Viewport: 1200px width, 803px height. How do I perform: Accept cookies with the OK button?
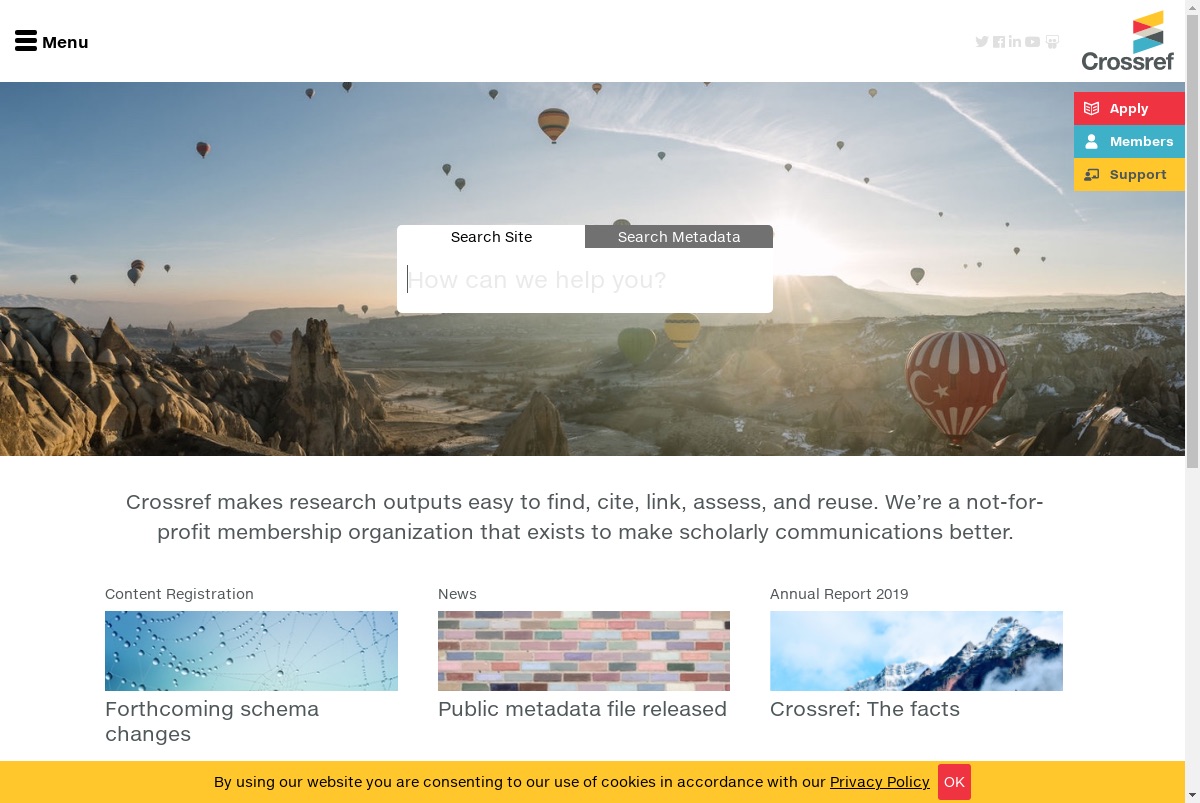pyautogui.click(x=954, y=782)
